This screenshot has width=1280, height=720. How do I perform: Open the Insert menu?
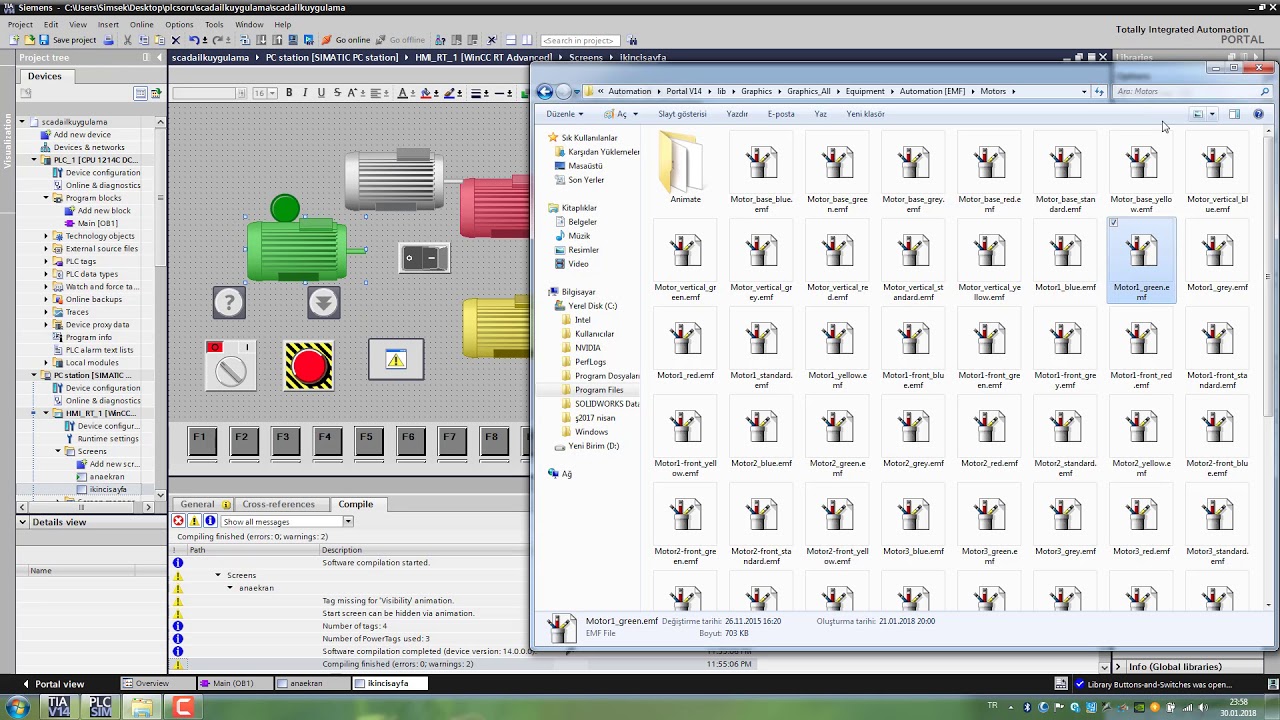pyautogui.click(x=108, y=24)
